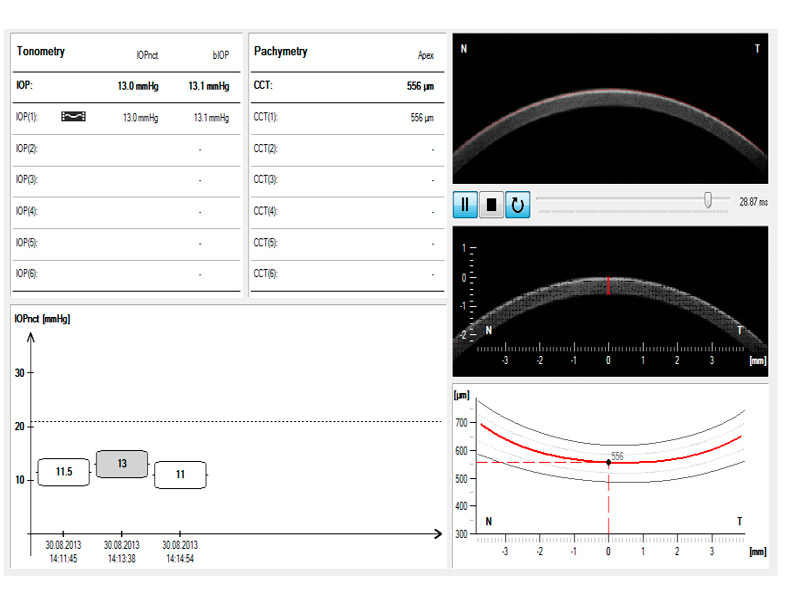Select the 11.5 IOP measurement box

point(63,471)
